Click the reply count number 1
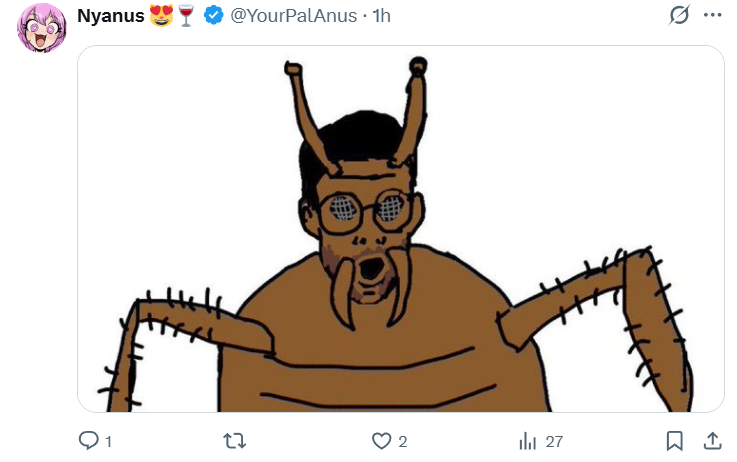737x462 pixels. [109, 442]
